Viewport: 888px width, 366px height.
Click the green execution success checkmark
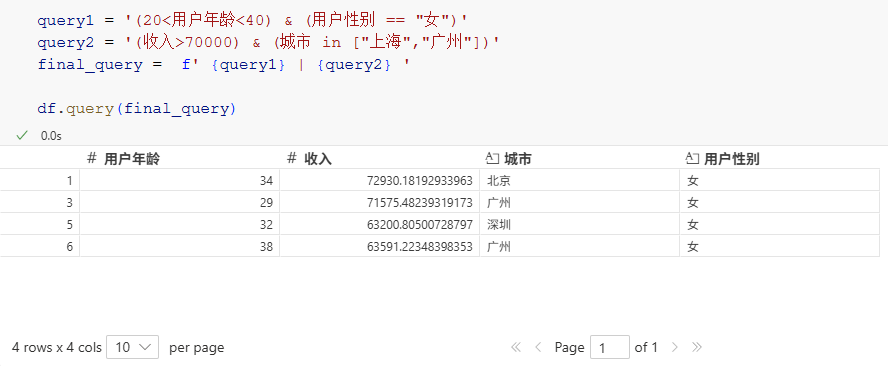pyautogui.click(x=22, y=135)
